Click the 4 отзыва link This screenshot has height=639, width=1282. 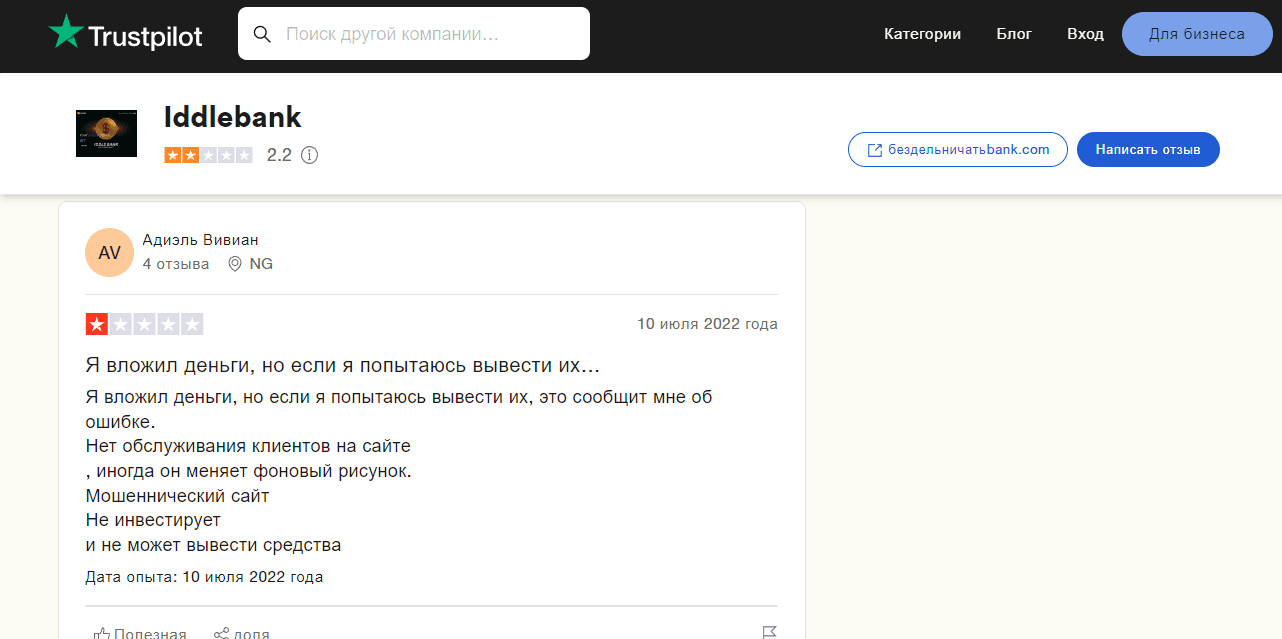click(x=176, y=263)
